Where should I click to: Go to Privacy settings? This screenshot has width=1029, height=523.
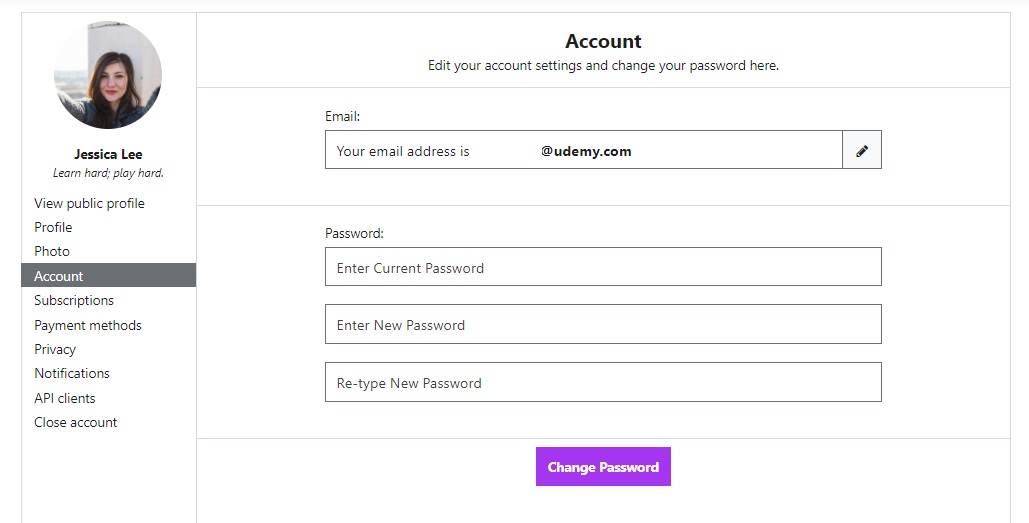point(55,349)
